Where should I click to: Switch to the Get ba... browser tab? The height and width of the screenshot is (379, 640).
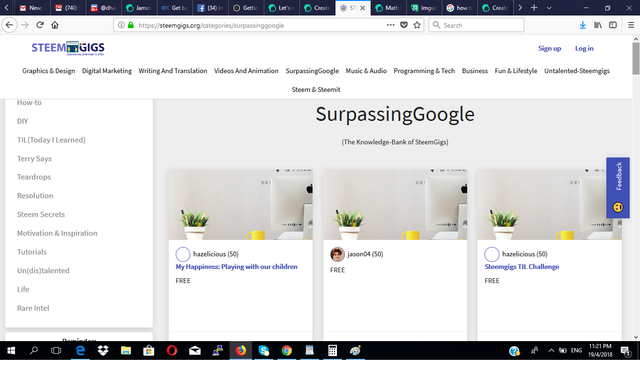tap(174, 8)
